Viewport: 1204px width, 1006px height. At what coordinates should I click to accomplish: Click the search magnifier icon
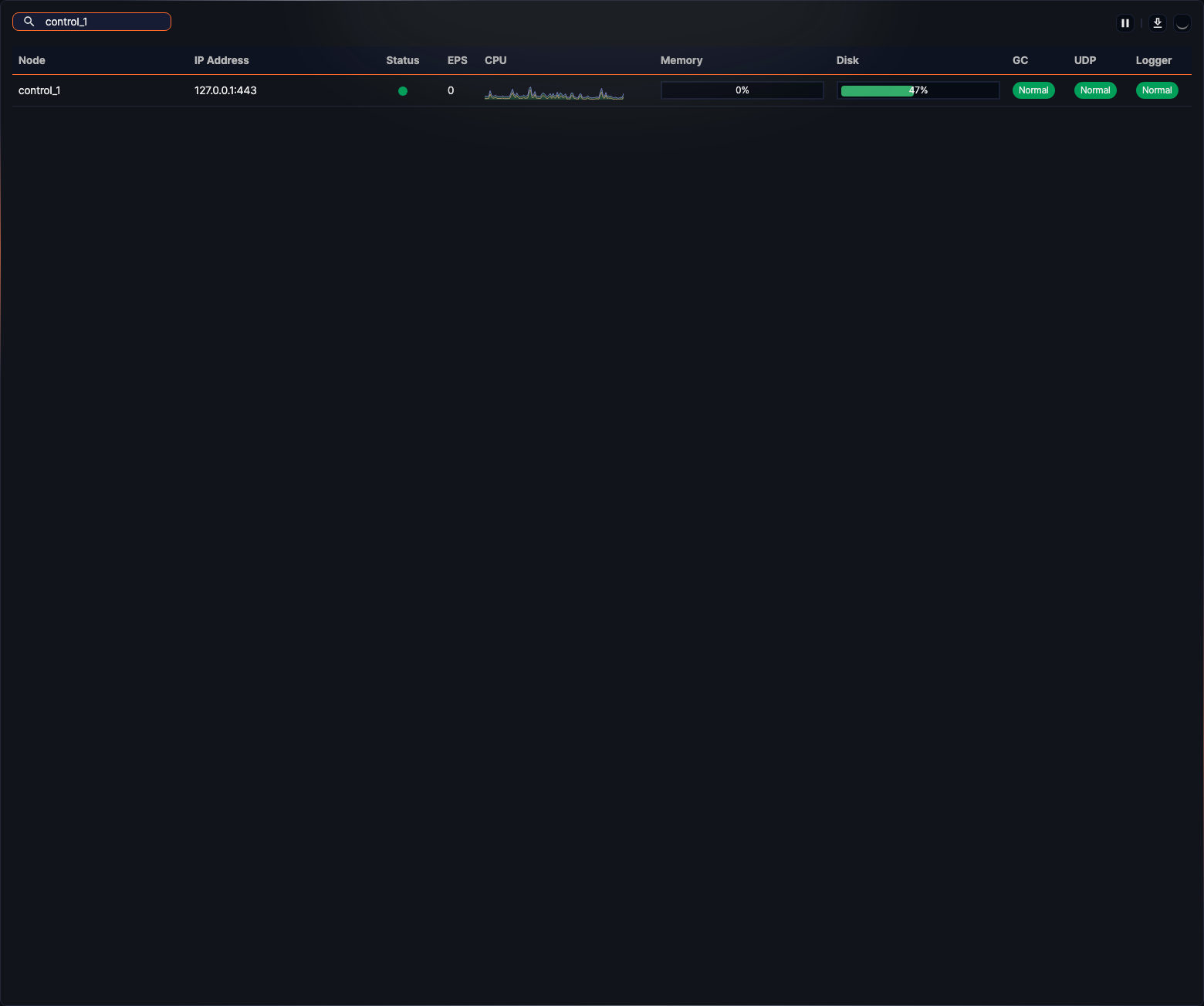click(29, 21)
